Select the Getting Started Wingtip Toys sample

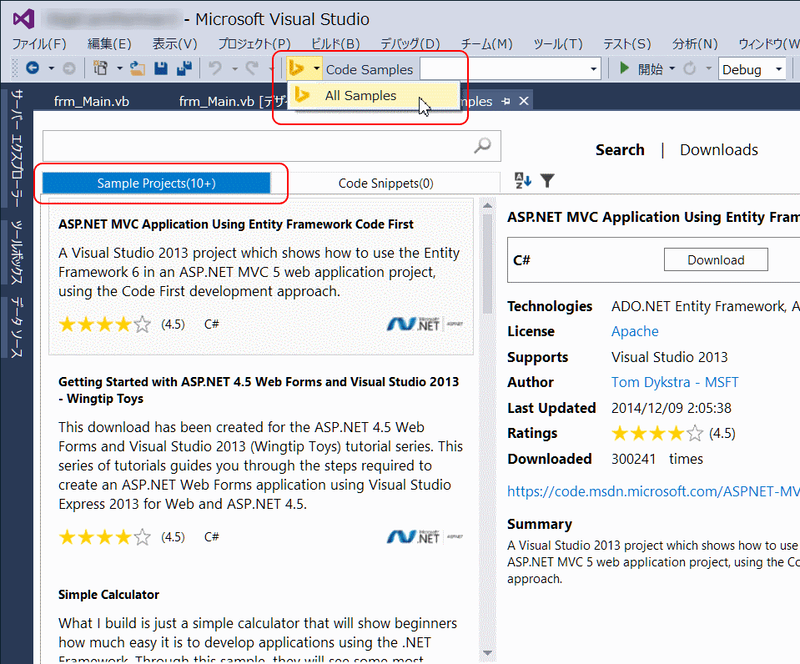(x=259, y=390)
